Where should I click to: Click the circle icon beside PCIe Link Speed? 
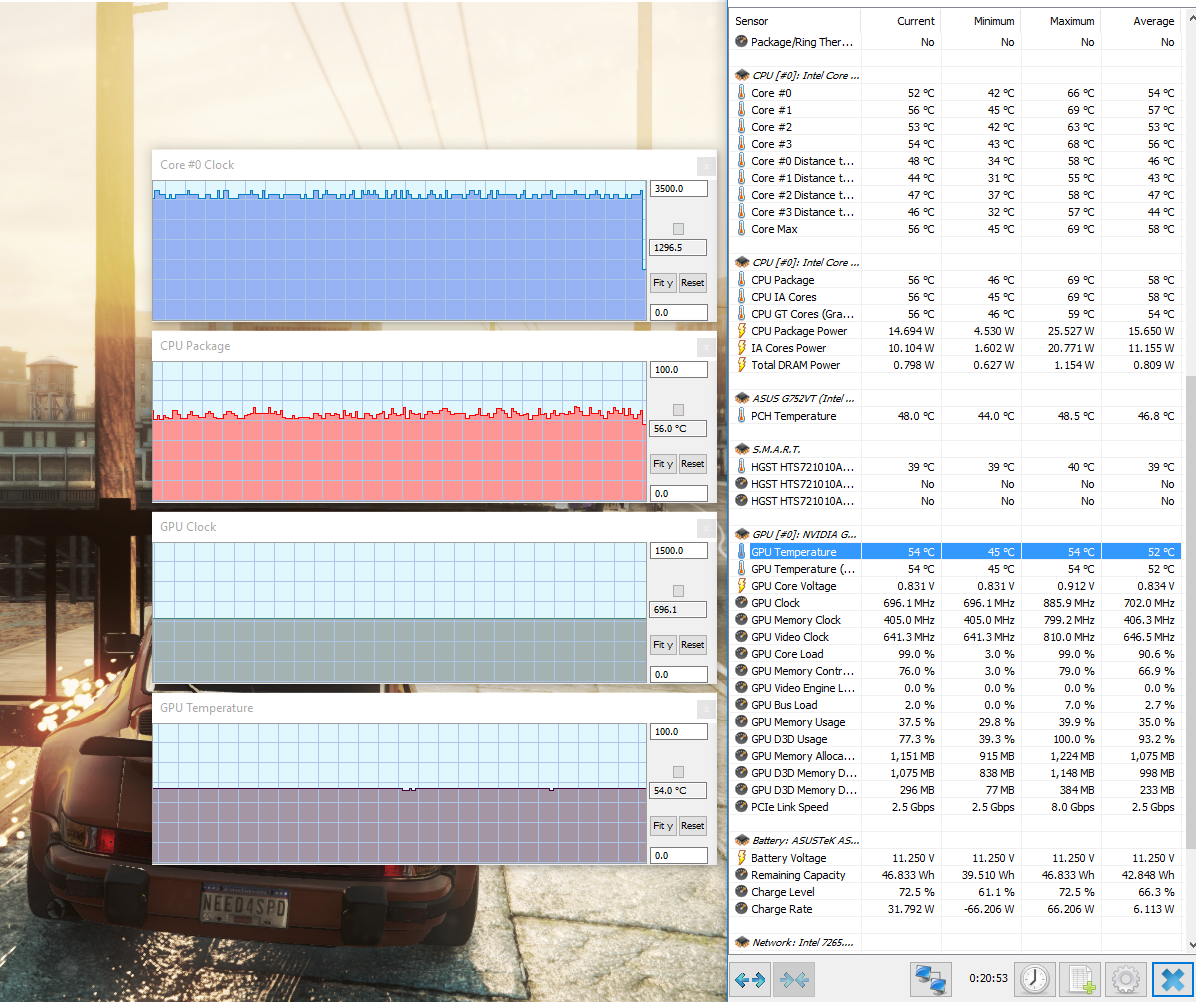click(x=741, y=807)
